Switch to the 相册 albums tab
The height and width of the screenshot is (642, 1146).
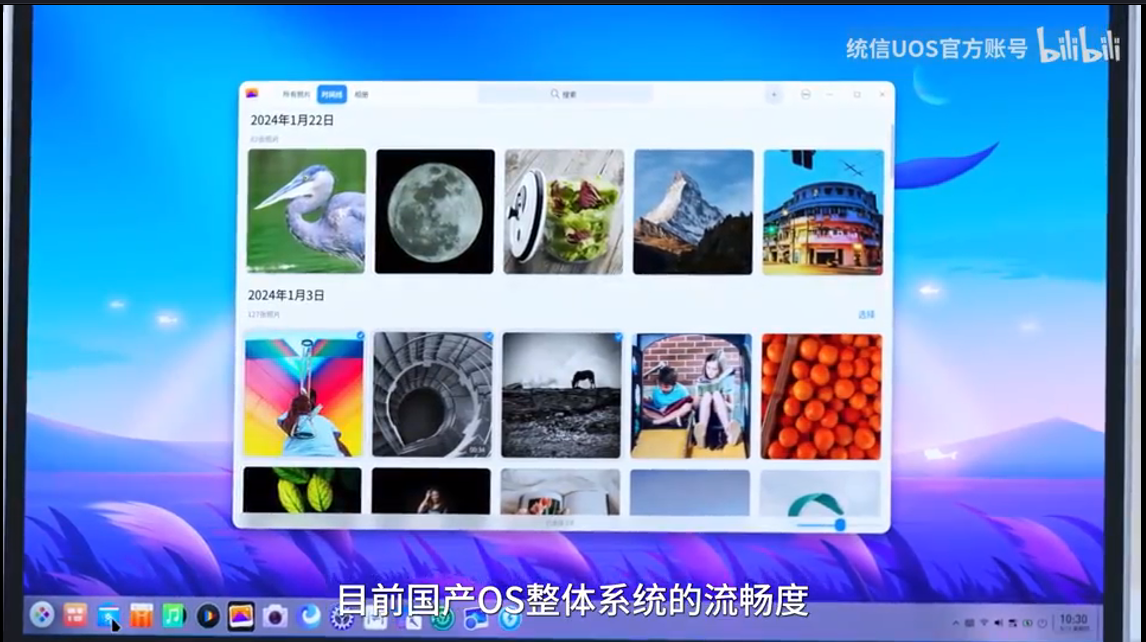coord(362,94)
